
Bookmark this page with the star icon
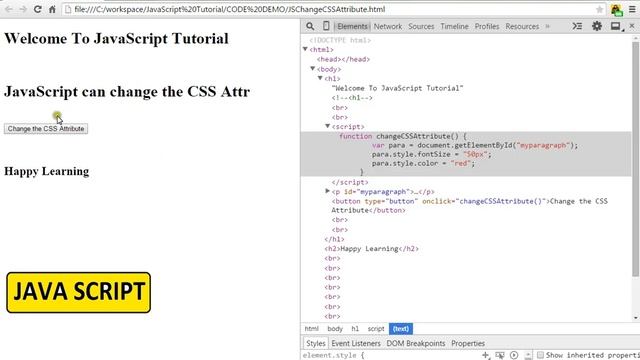[599, 9]
